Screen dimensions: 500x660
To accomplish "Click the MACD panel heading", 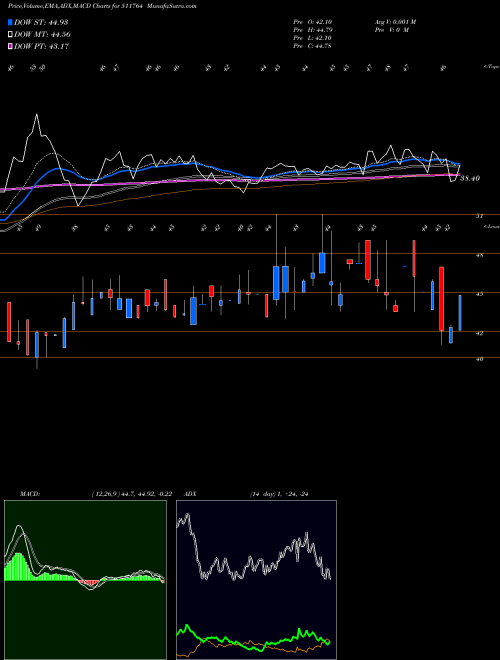I will 30,494.
